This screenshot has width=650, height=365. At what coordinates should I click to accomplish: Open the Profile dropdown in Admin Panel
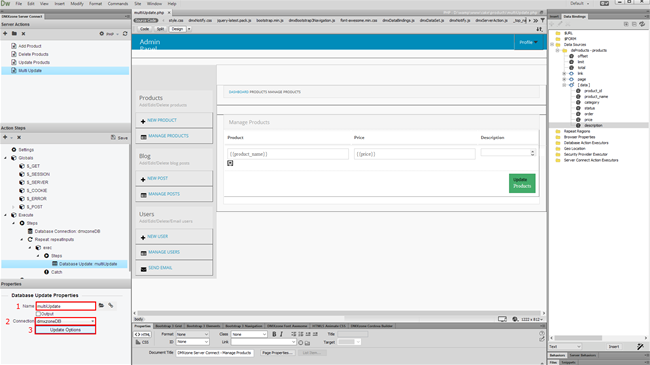528,42
